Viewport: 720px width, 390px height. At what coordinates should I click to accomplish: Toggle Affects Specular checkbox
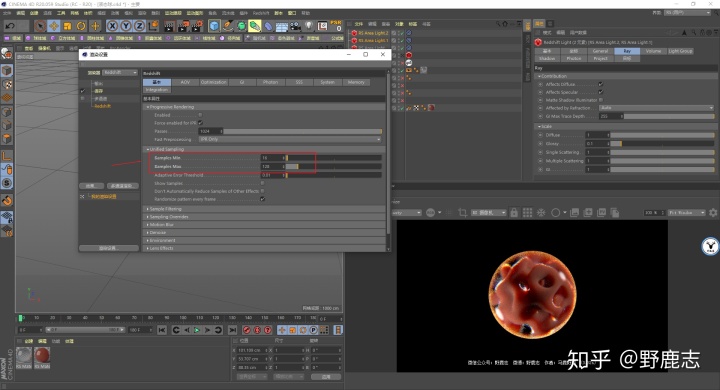click(x=601, y=92)
